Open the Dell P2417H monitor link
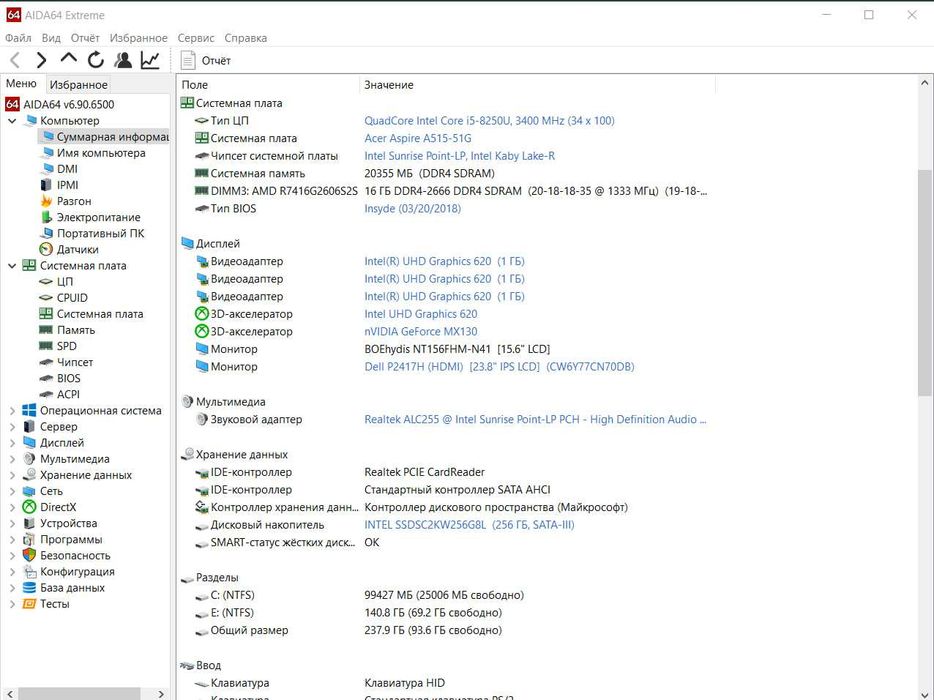 [x=499, y=366]
